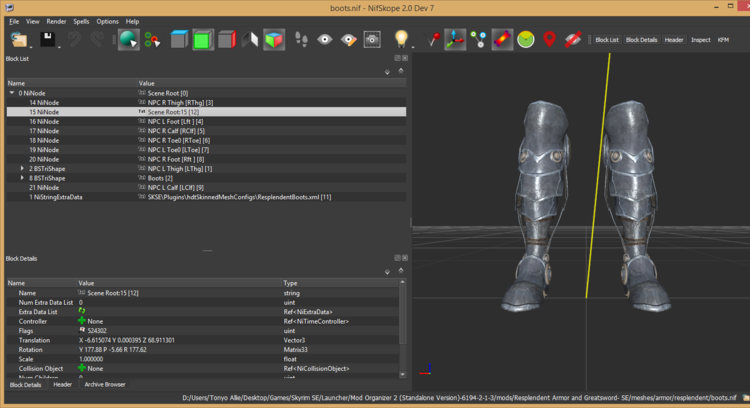This screenshot has height=408, width=750.
Task: Redo using the right curved arrow icon
Action: tap(97, 39)
